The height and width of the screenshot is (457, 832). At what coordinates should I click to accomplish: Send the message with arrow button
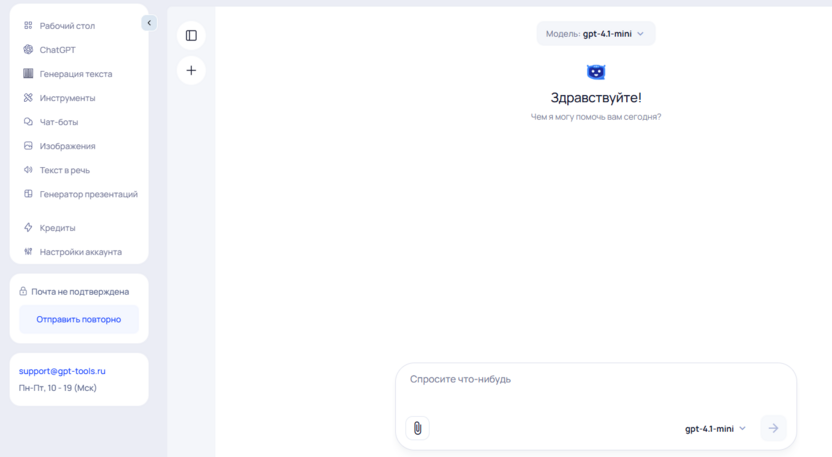(773, 428)
